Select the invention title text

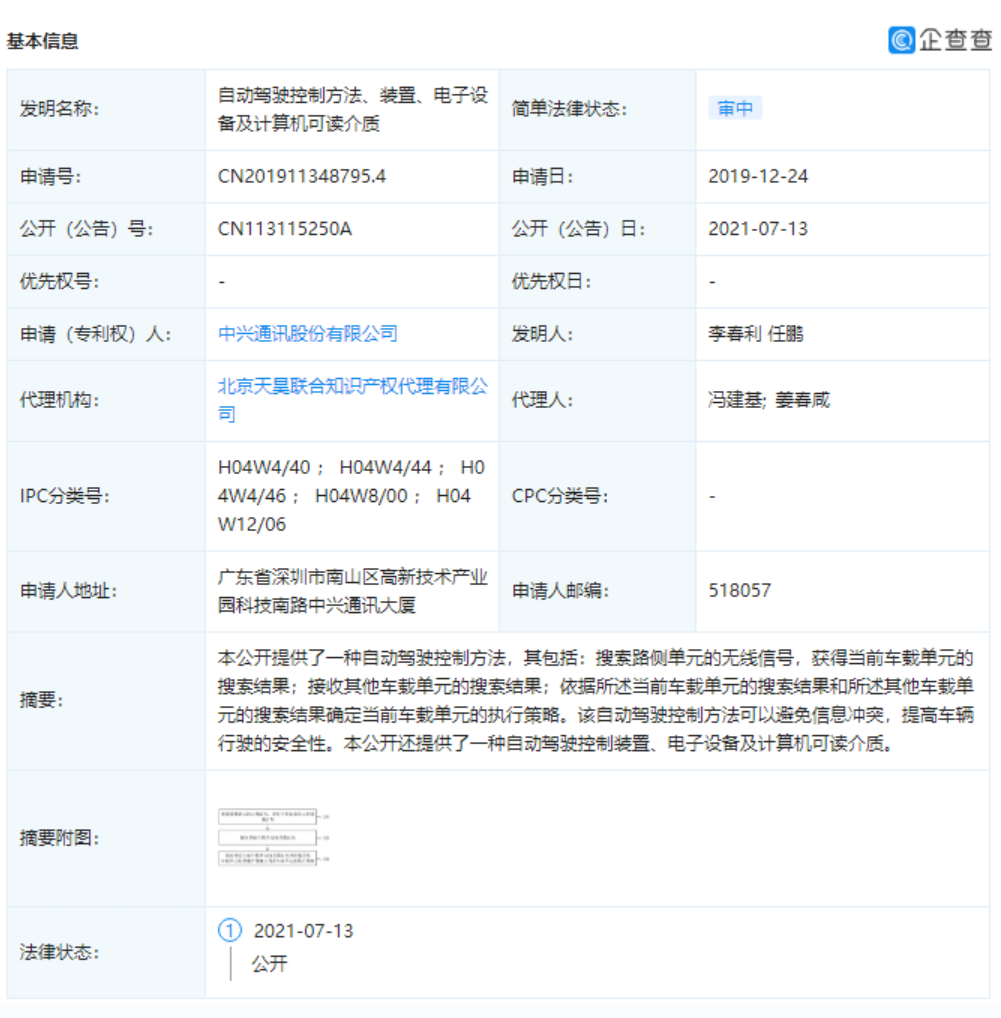coord(352,109)
